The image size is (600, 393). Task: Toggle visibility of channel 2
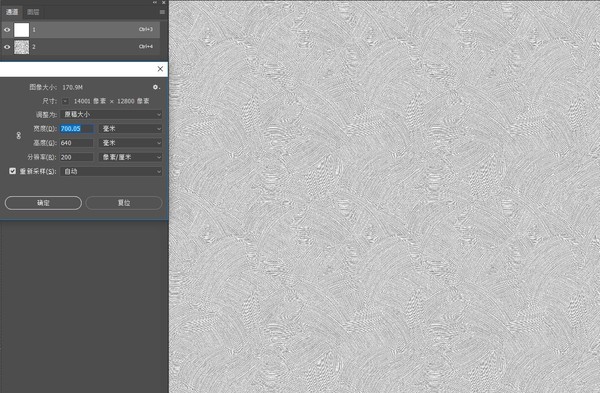7,47
